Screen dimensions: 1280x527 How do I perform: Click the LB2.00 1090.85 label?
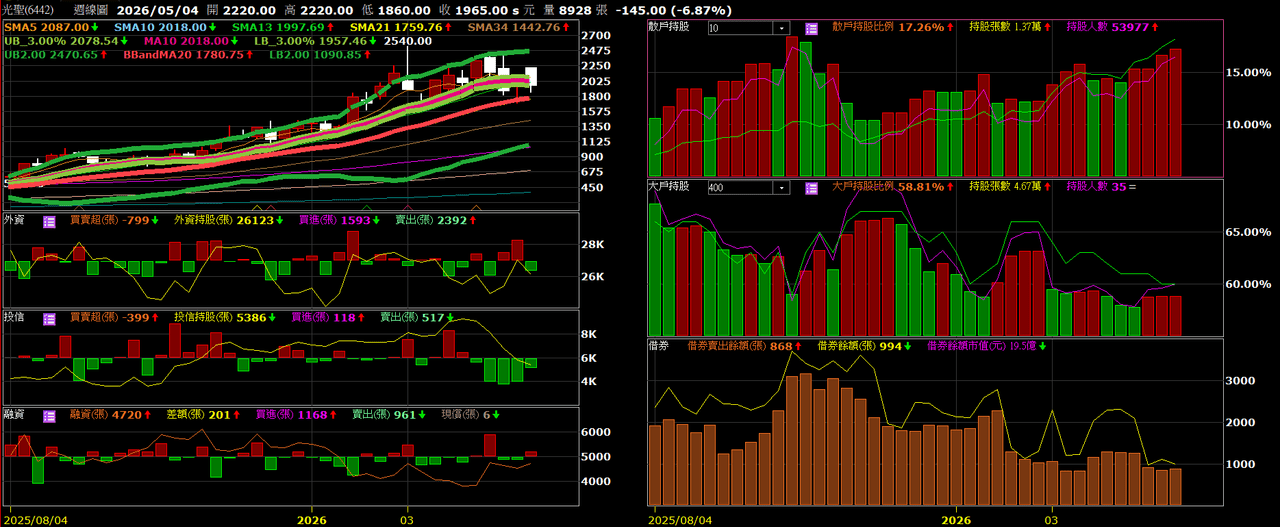pyautogui.click(x=319, y=55)
